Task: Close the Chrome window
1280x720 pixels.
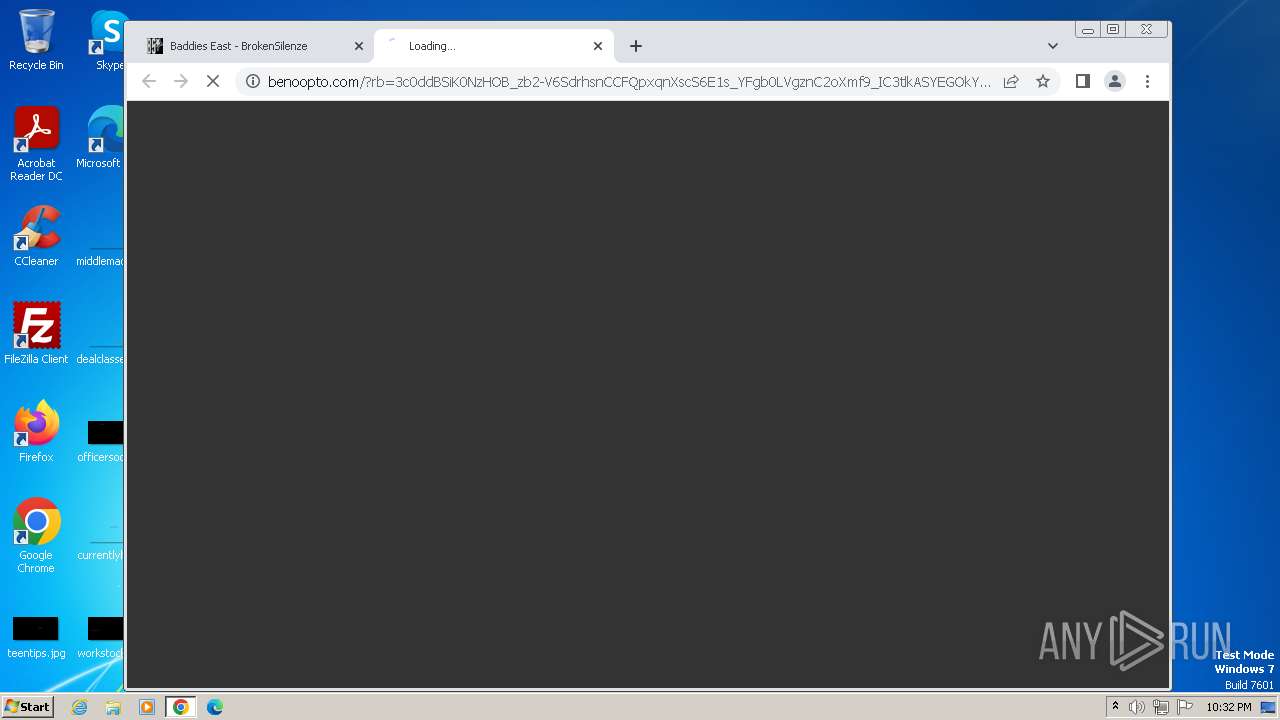Action: point(1147,30)
